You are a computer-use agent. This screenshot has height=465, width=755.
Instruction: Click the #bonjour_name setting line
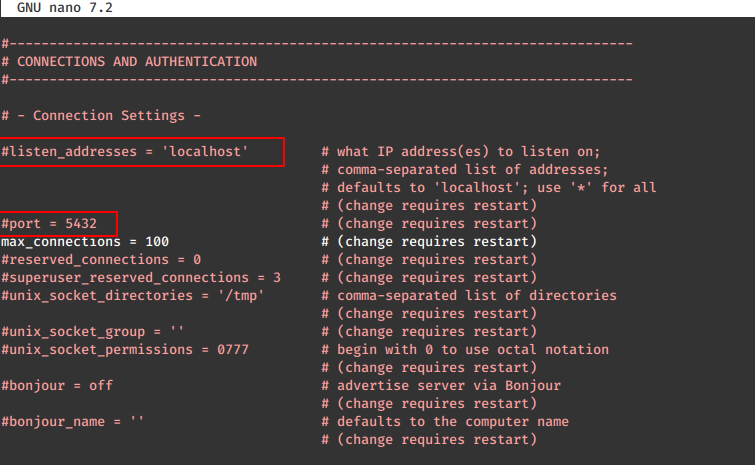pos(73,422)
